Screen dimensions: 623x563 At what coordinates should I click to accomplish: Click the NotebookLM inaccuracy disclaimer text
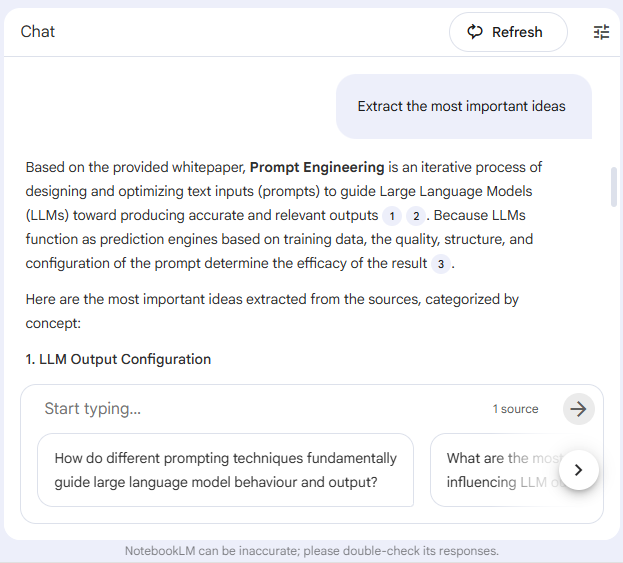pyautogui.click(x=311, y=551)
